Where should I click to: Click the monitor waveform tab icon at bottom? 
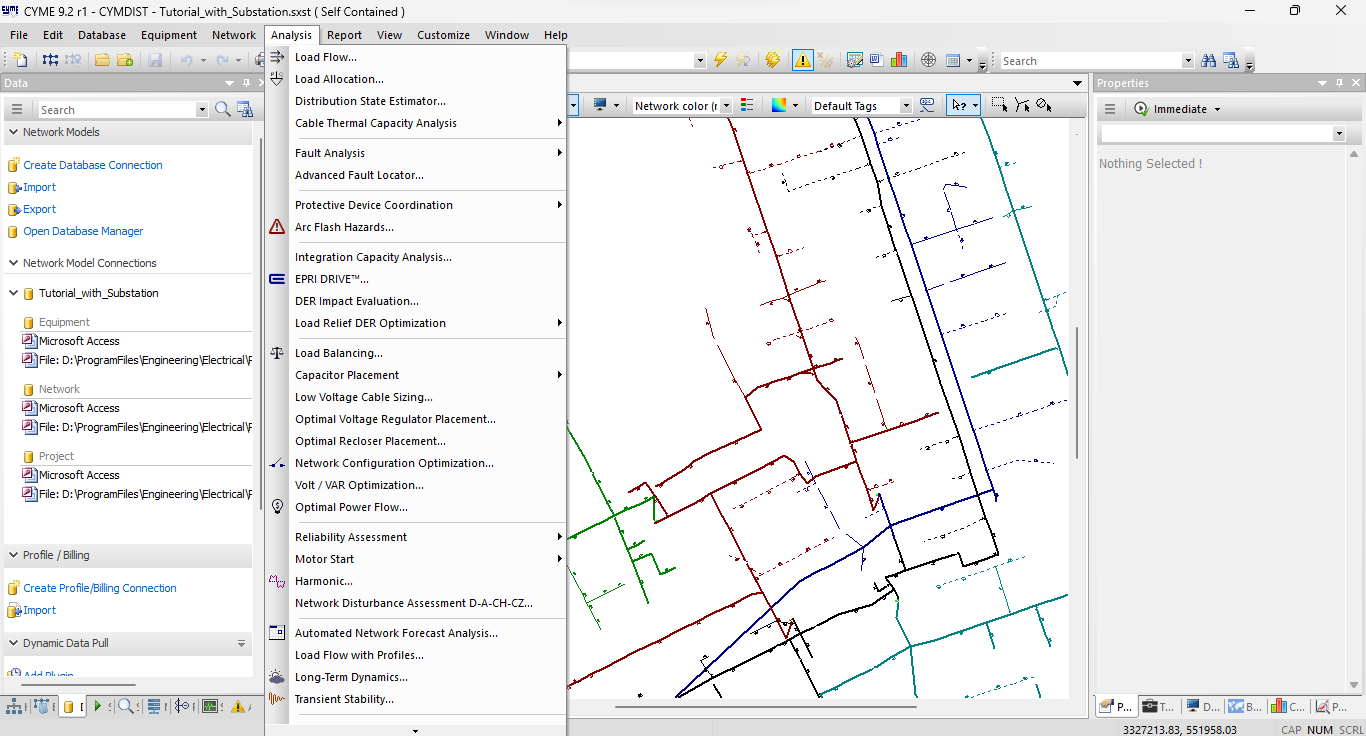click(x=210, y=706)
